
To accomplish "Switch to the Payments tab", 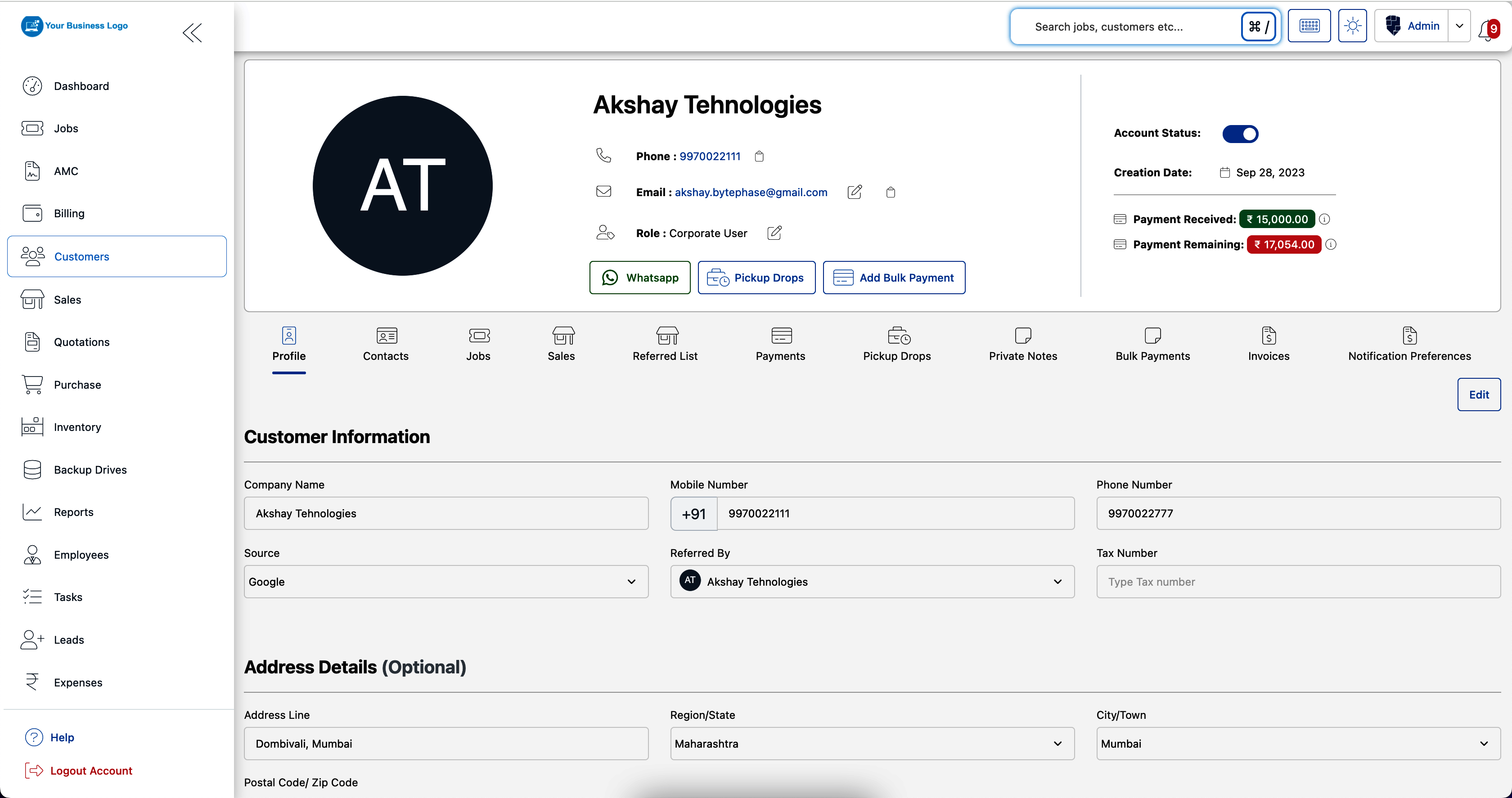I will 780,345.
